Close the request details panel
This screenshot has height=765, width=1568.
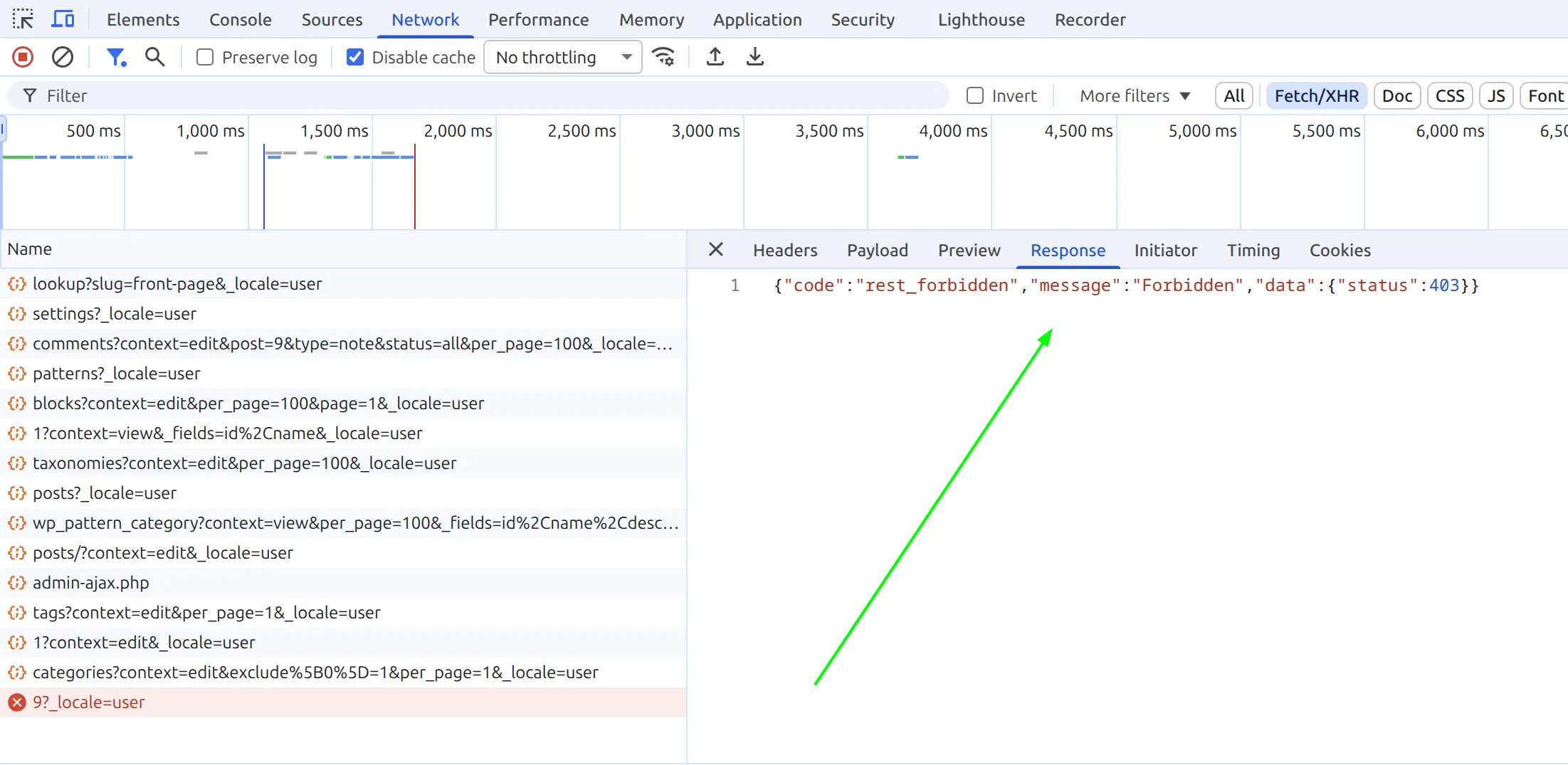[715, 249]
